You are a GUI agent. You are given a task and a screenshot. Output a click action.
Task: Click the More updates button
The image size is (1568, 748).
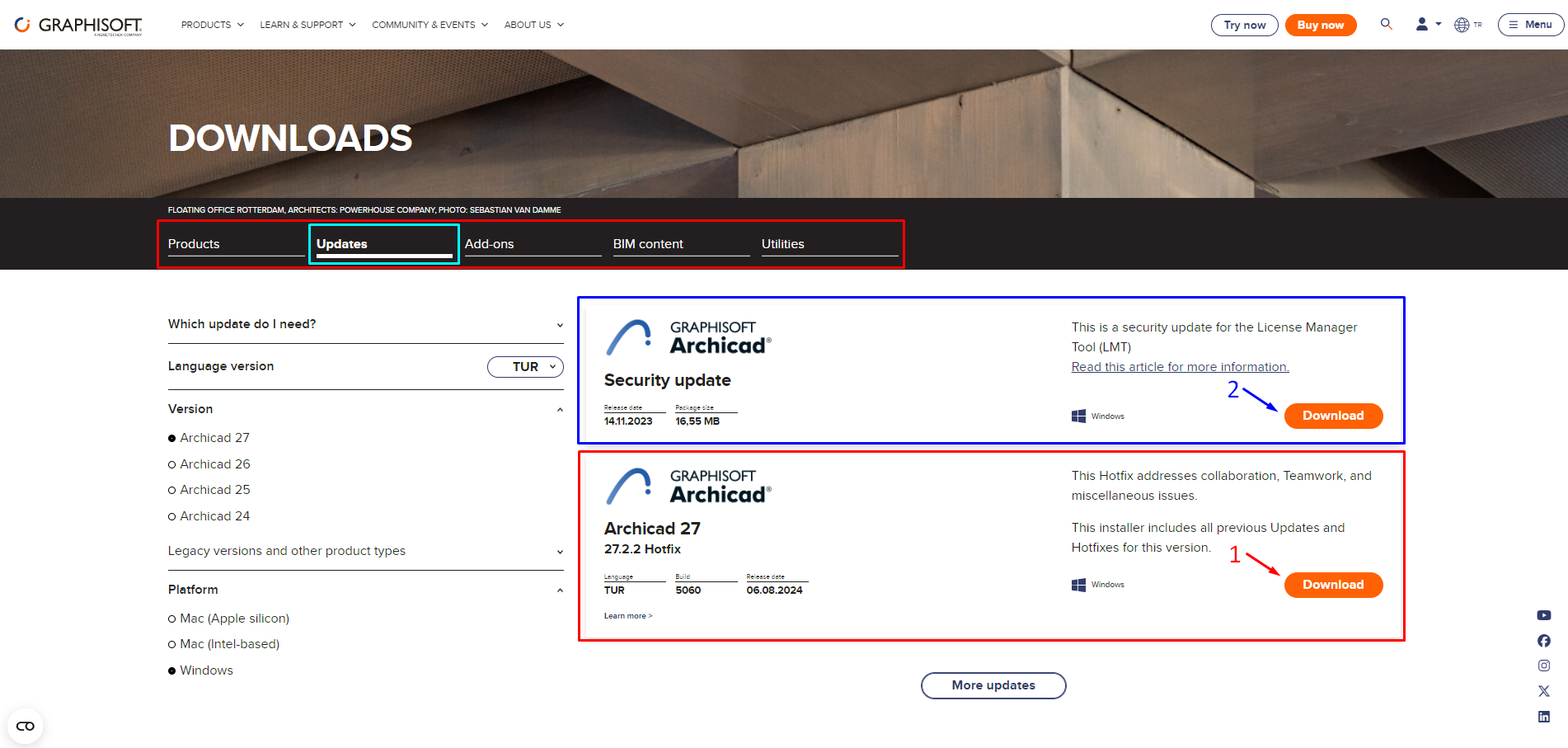993,685
